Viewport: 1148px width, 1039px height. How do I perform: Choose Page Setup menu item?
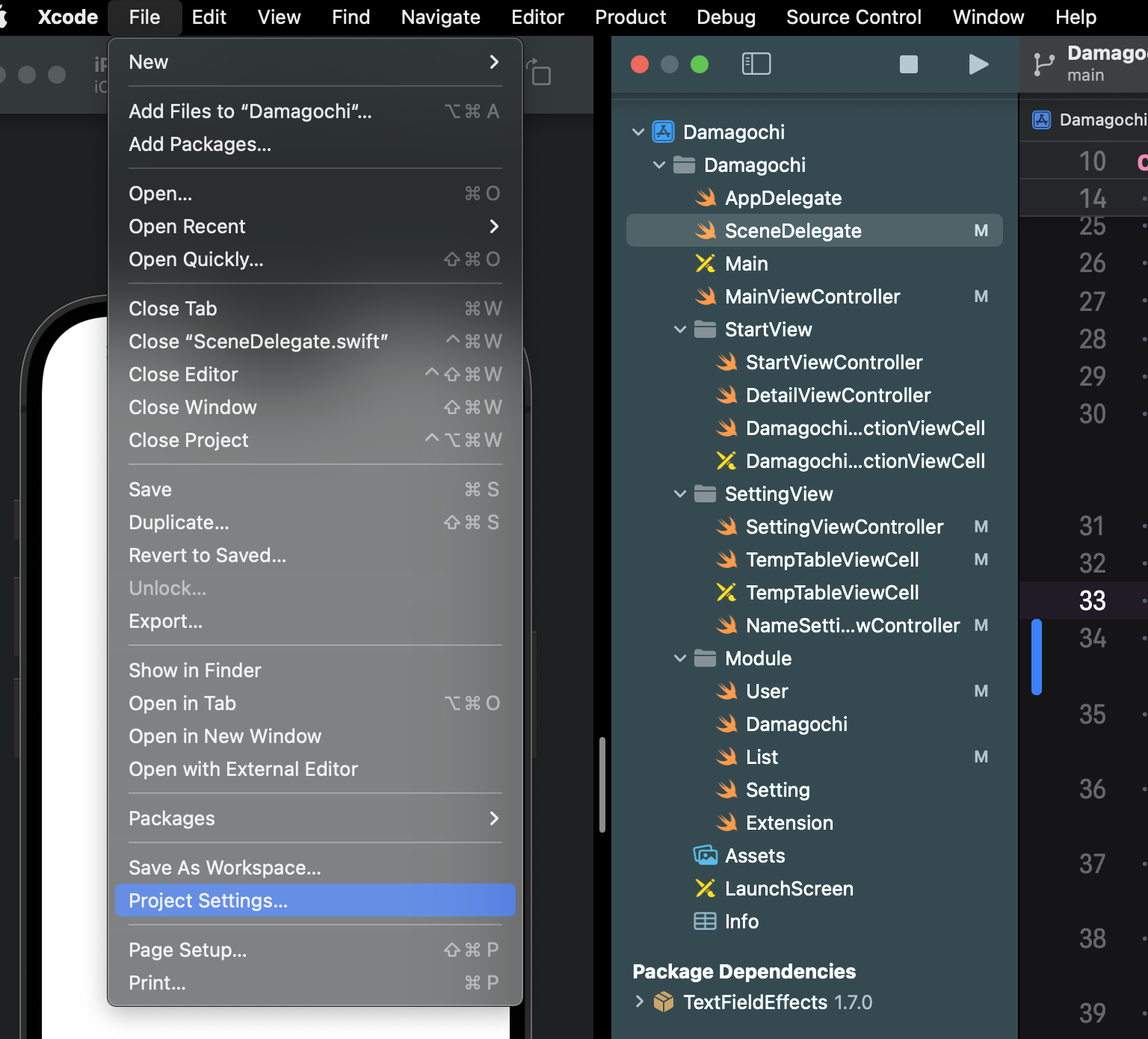click(x=315, y=950)
